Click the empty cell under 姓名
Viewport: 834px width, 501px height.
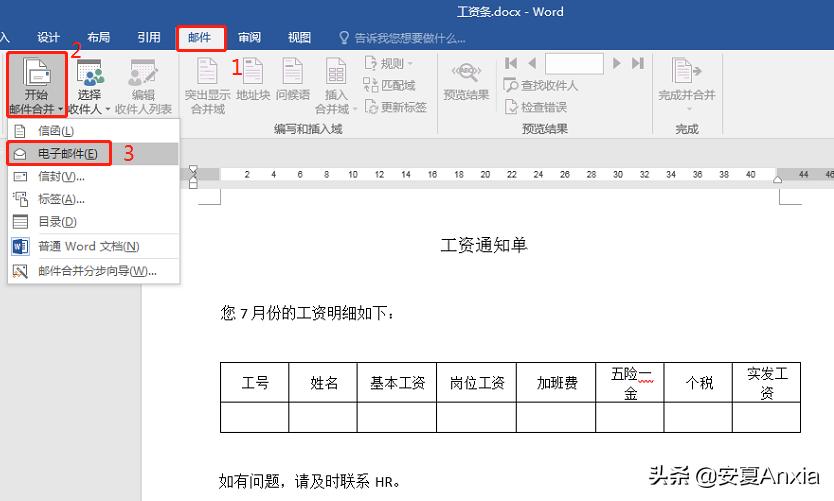click(323, 417)
